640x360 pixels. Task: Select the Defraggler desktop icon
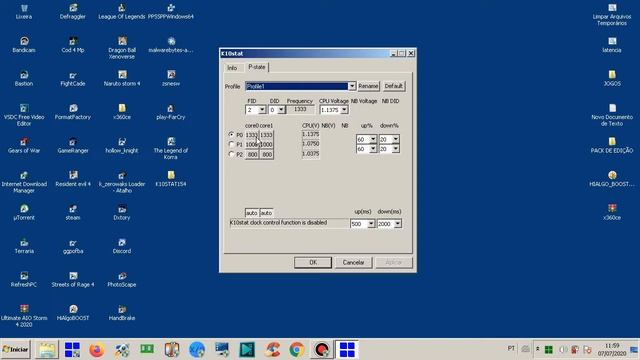point(73,11)
